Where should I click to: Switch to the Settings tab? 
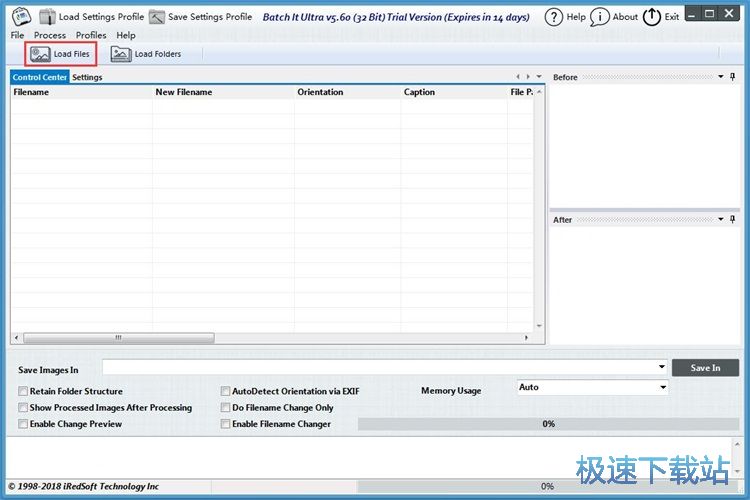tap(87, 77)
